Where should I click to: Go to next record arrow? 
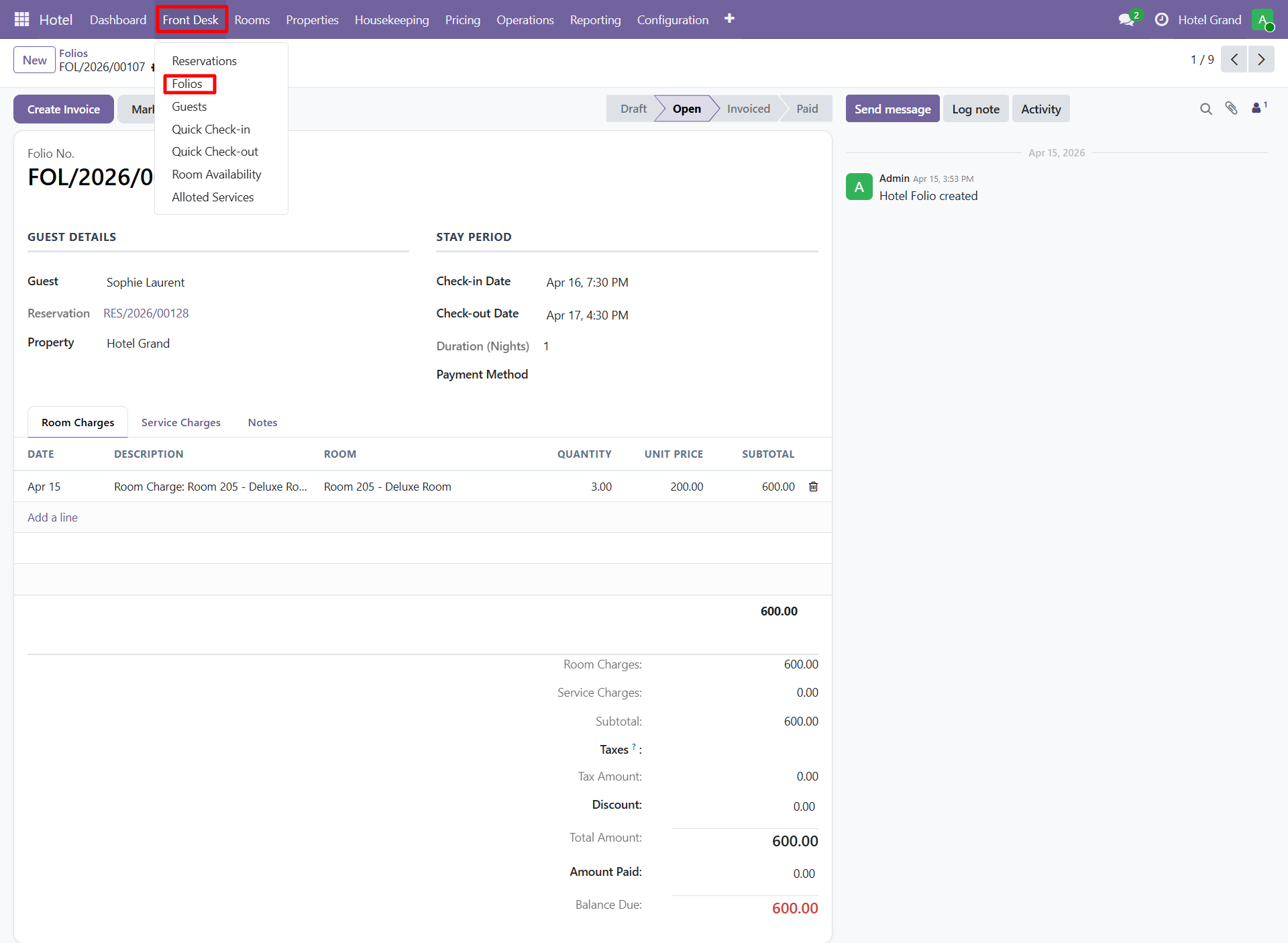click(x=1261, y=60)
